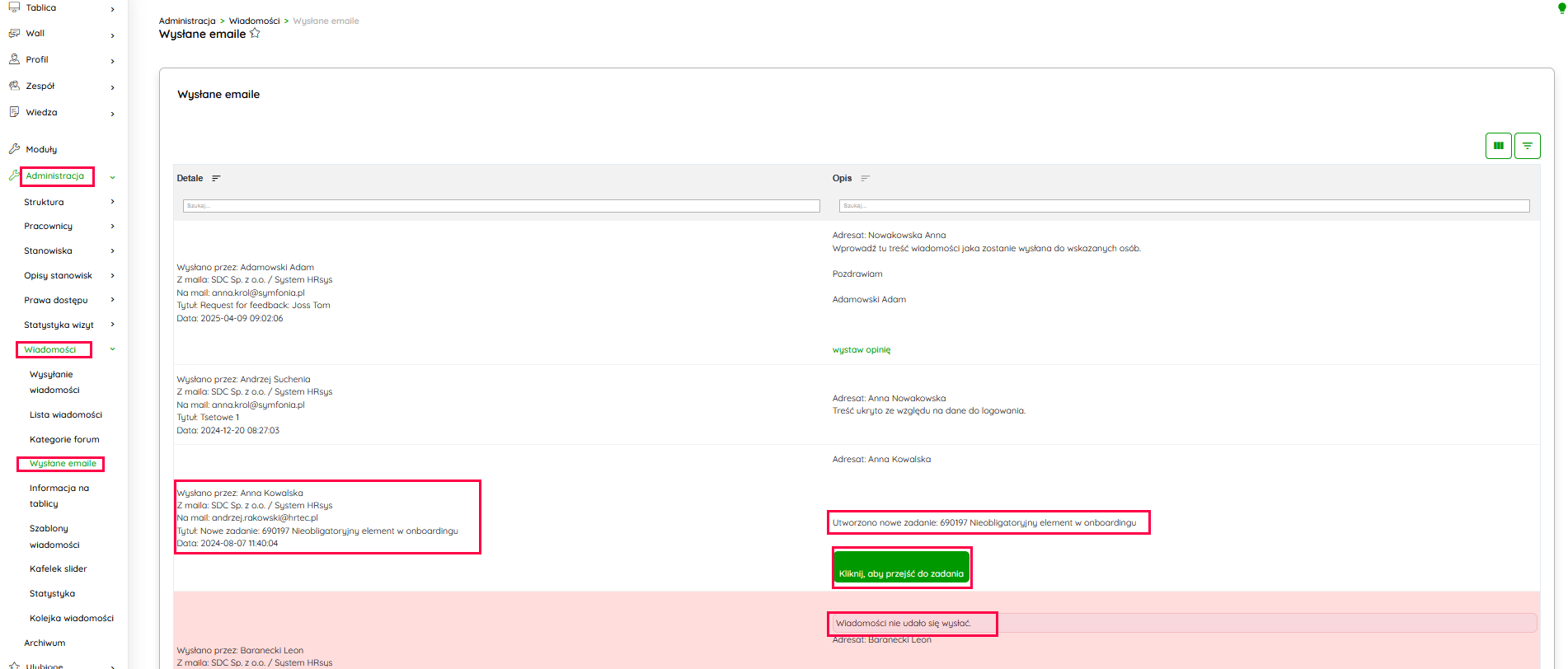Expand the Prawa dostępu submenu

click(x=112, y=300)
